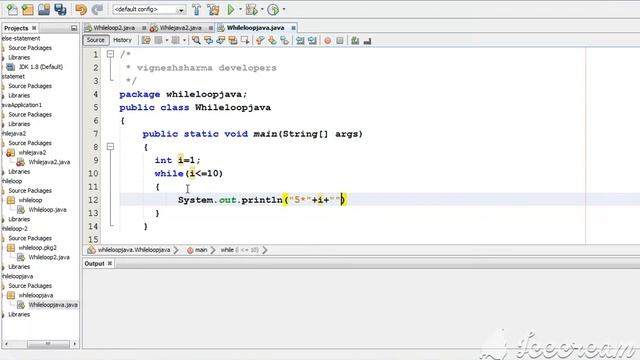This screenshot has width=640, height=360.
Task: Minimize the Projects panel
Action: [74, 28]
